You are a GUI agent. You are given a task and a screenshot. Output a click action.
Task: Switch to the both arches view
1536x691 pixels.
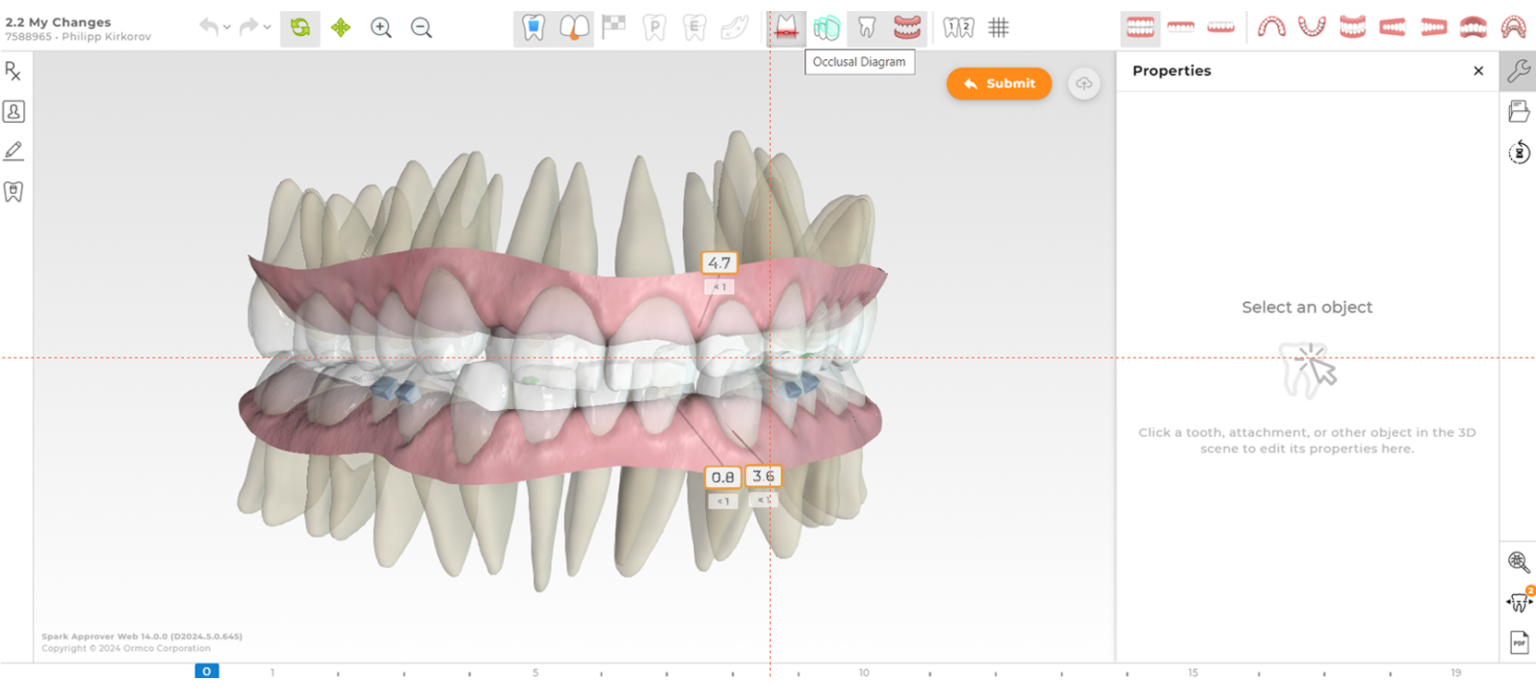[x=1140, y=27]
